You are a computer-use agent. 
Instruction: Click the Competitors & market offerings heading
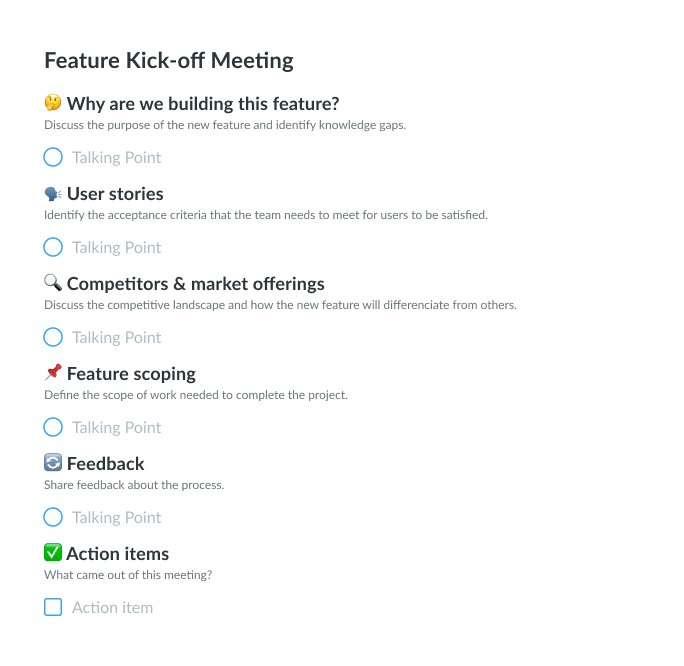click(195, 284)
